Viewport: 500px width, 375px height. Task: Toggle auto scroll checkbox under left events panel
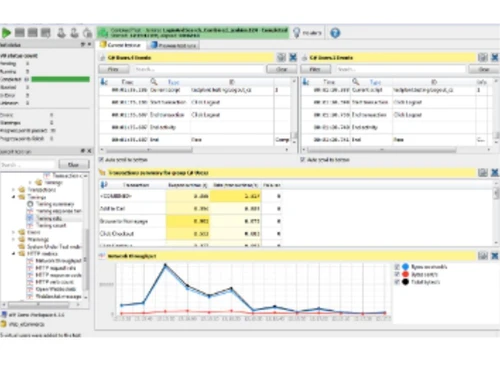click(x=101, y=160)
